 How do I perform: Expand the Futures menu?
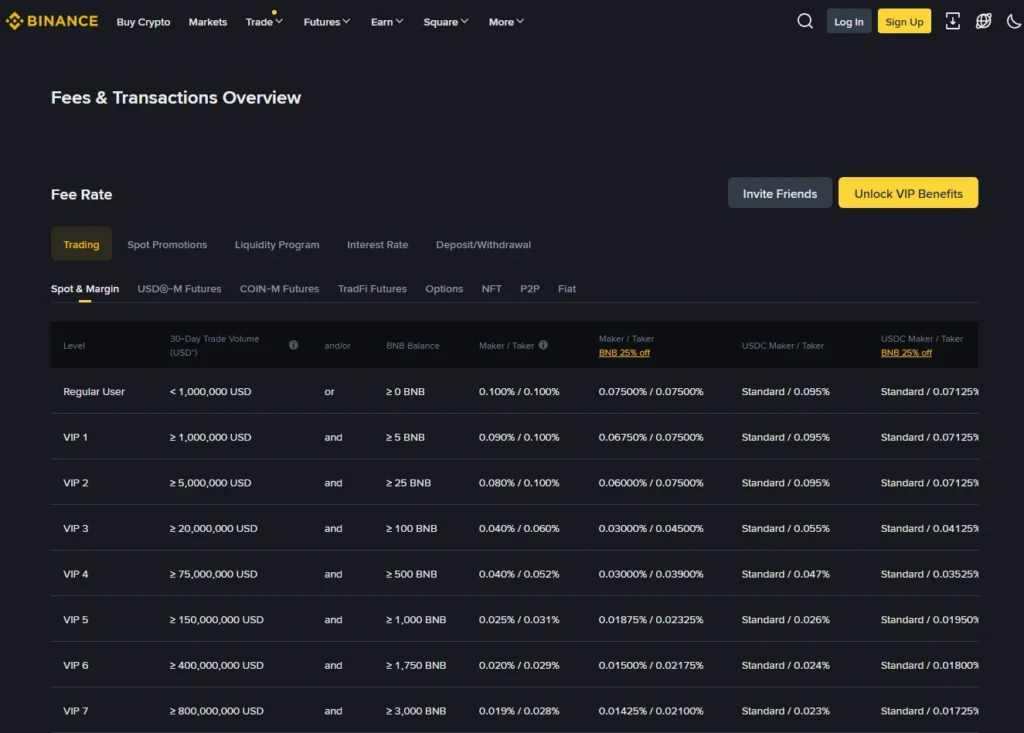pos(327,22)
